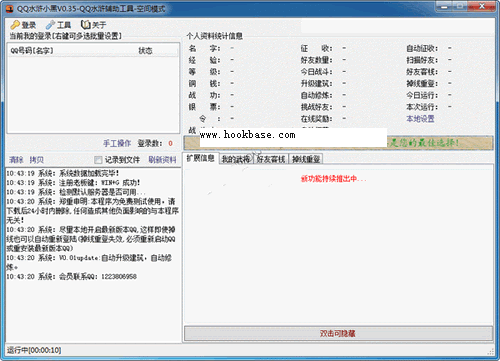Click log line 注册老板键 WIN+G 成功
500x361 pixels.
pyautogui.click(x=73, y=183)
